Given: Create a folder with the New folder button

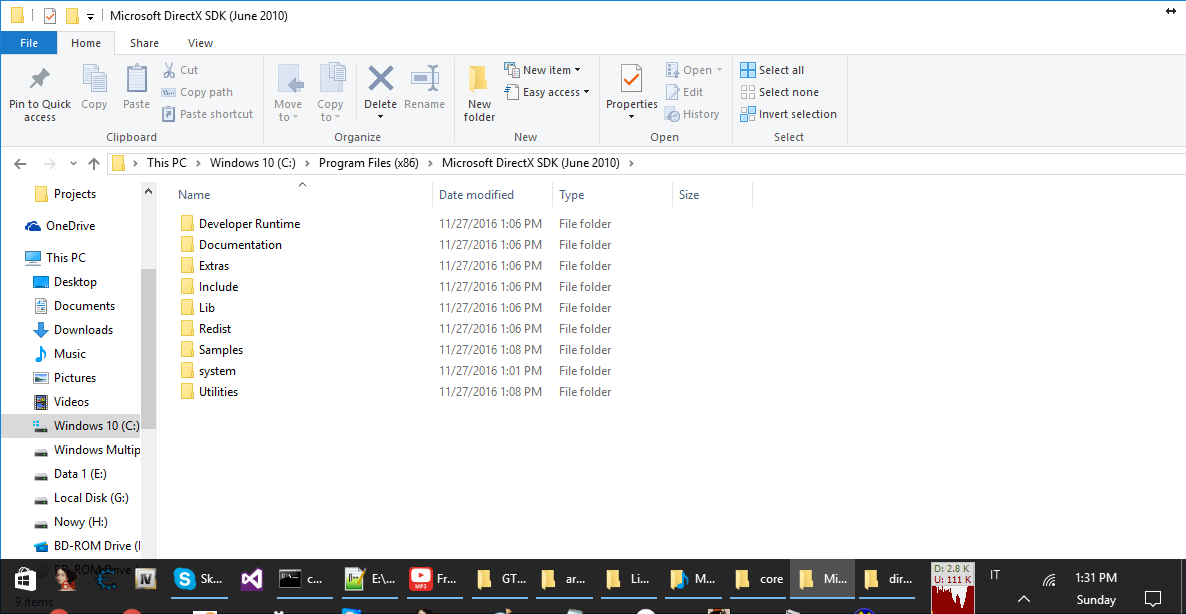Looking at the screenshot, I should 479,94.
